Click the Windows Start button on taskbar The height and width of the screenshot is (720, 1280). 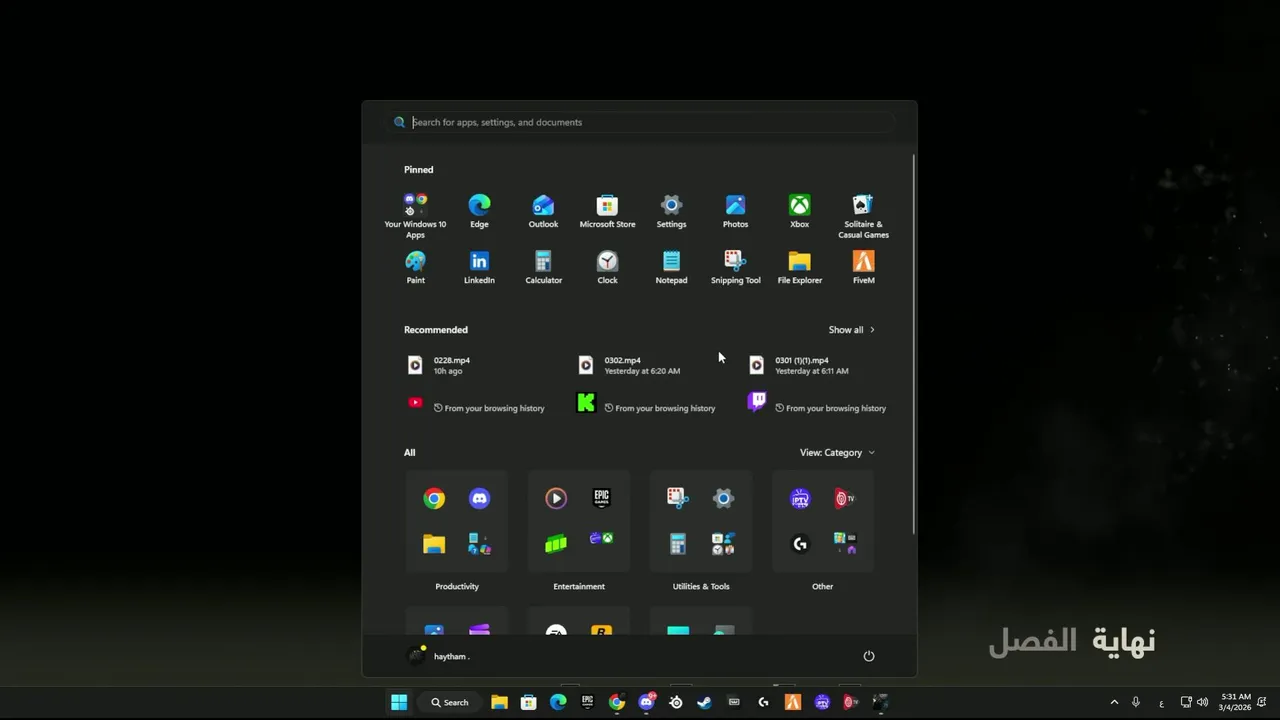click(x=399, y=702)
